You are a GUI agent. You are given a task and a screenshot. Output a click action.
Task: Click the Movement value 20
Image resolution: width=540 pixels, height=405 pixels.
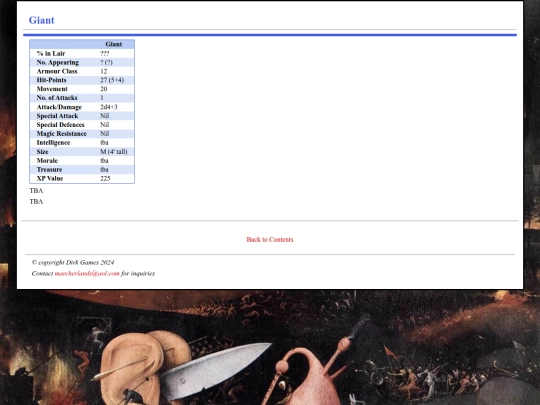point(104,89)
